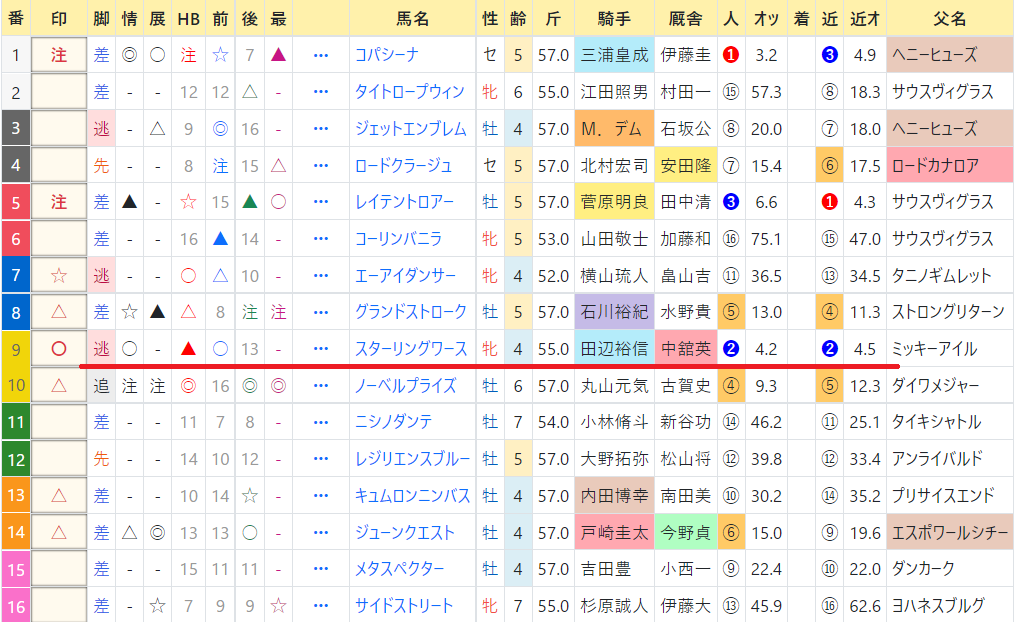Click the more options dots for ジェットエンブレム
This screenshot has width=1014, height=622.
pos(321,129)
